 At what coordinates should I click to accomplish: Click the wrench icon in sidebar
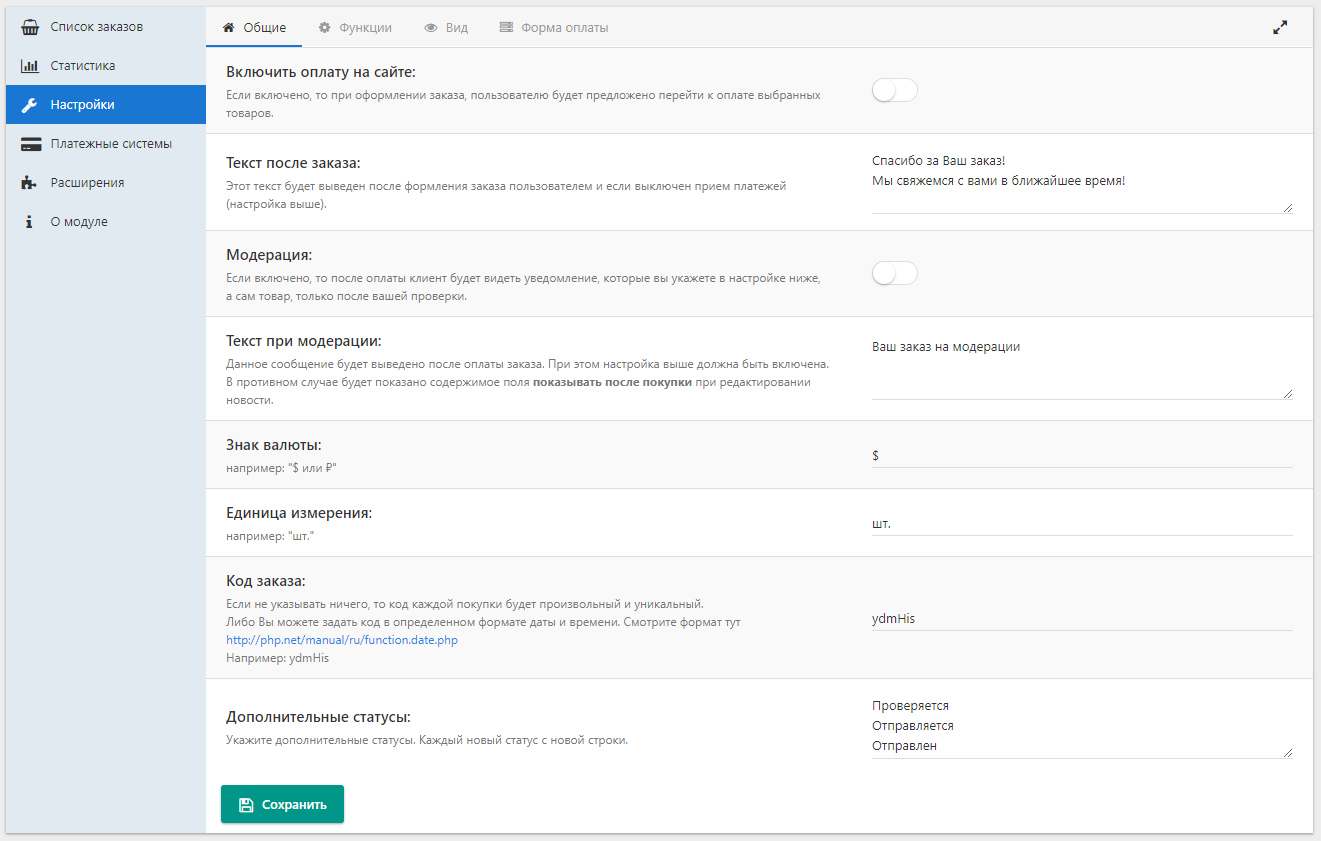30,105
